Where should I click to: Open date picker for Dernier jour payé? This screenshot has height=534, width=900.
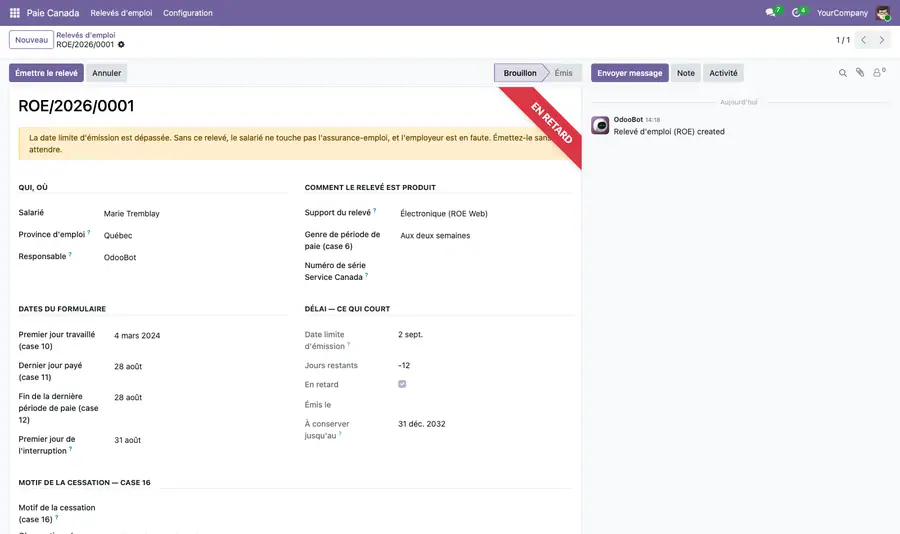[x=199, y=366]
